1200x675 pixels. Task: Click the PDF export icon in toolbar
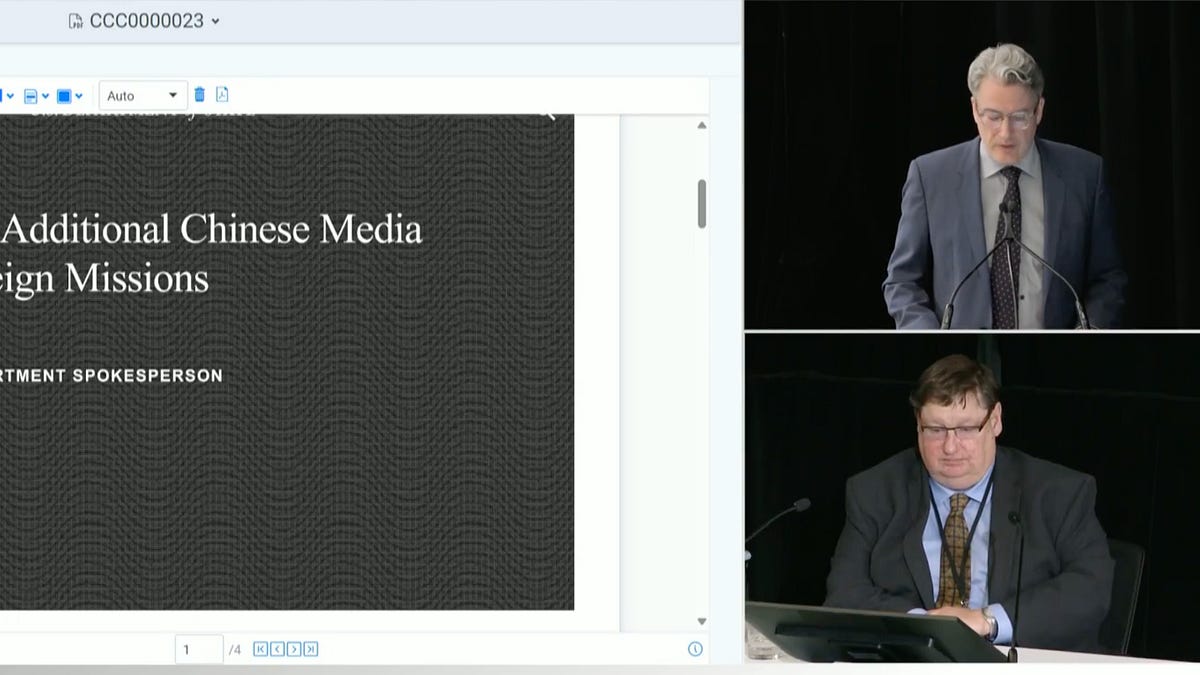tap(222, 95)
